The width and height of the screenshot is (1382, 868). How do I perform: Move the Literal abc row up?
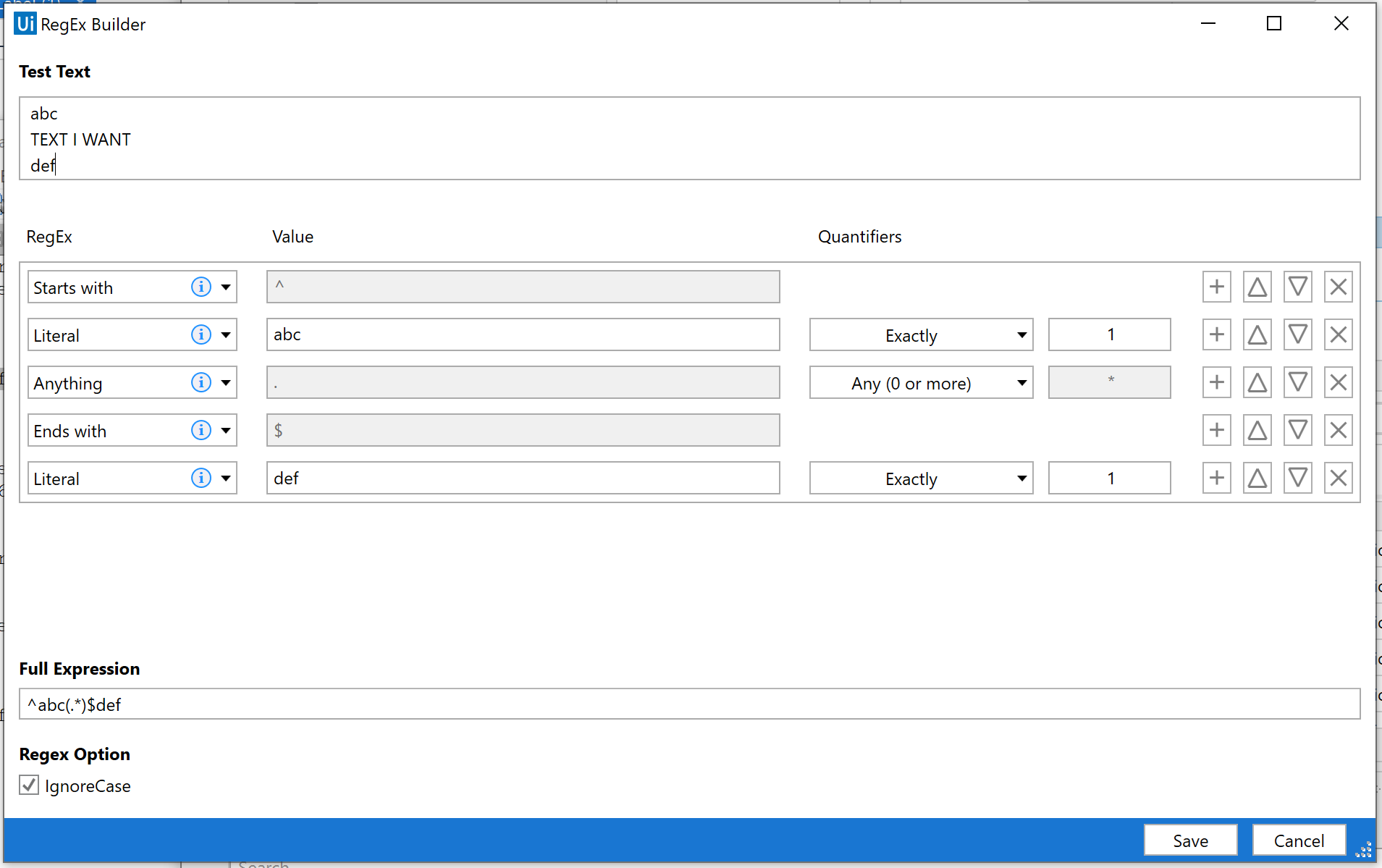1257,334
